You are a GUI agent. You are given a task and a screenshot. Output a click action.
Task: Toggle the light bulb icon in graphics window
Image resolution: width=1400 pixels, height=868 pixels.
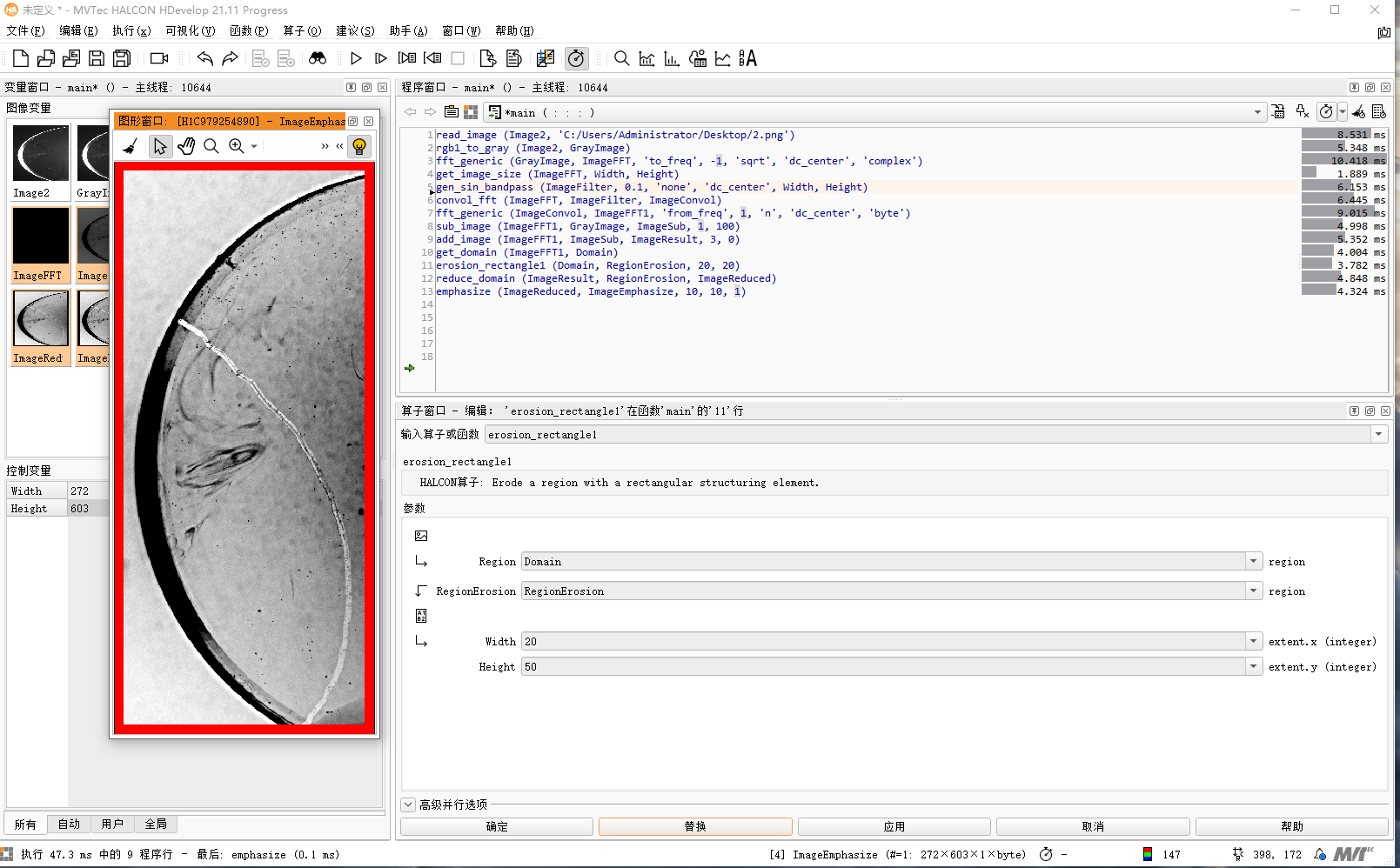359,146
